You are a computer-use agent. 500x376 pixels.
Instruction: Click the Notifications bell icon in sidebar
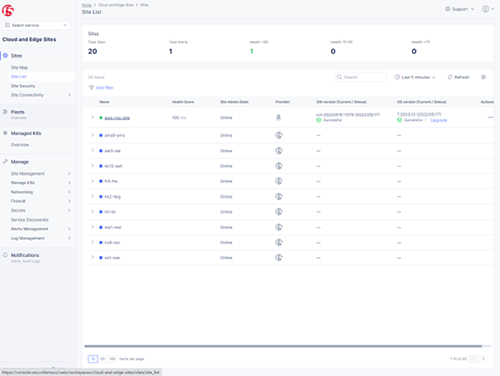point(5,255)
